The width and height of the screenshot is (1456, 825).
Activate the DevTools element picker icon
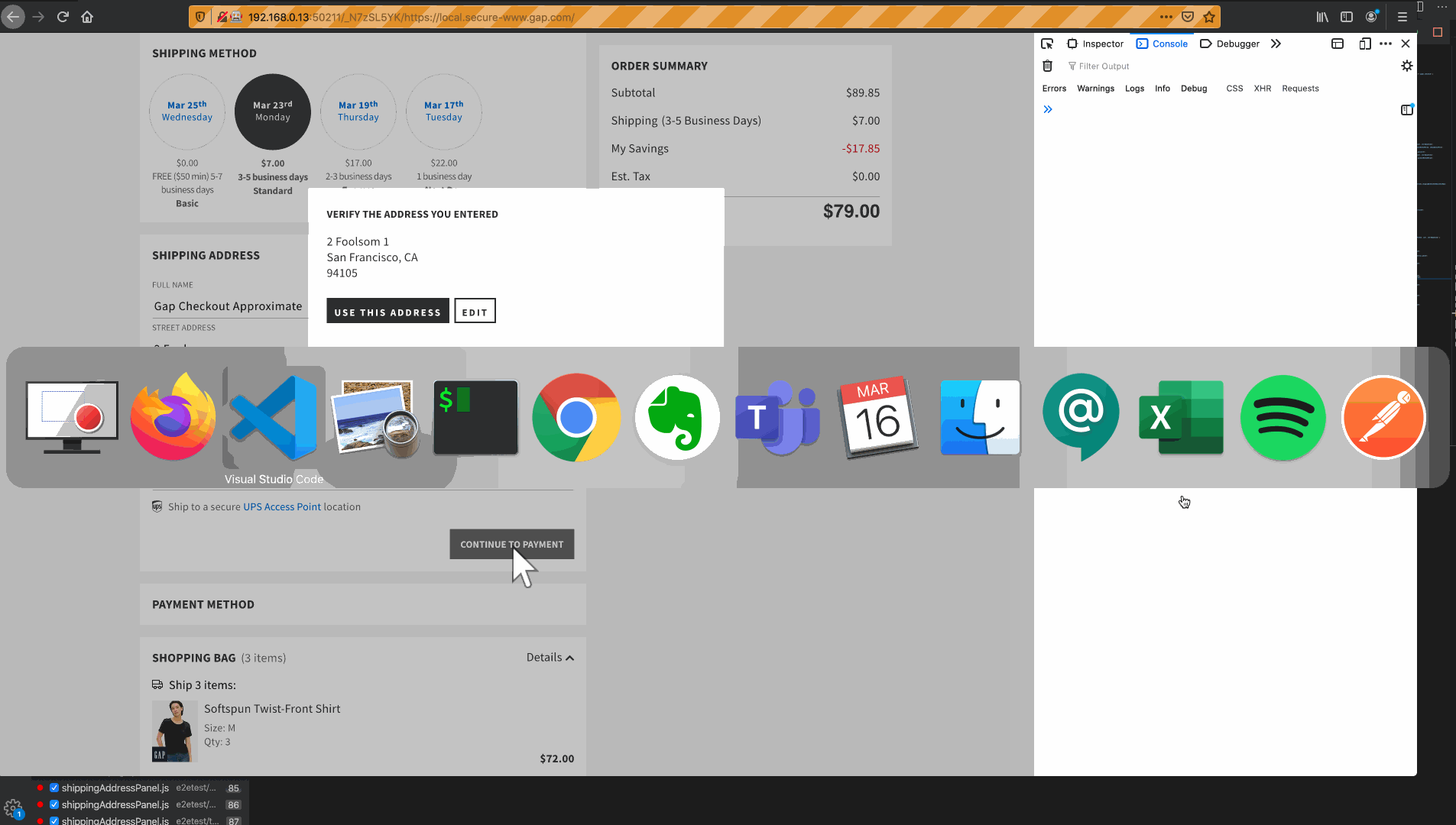coord(1047,44)
